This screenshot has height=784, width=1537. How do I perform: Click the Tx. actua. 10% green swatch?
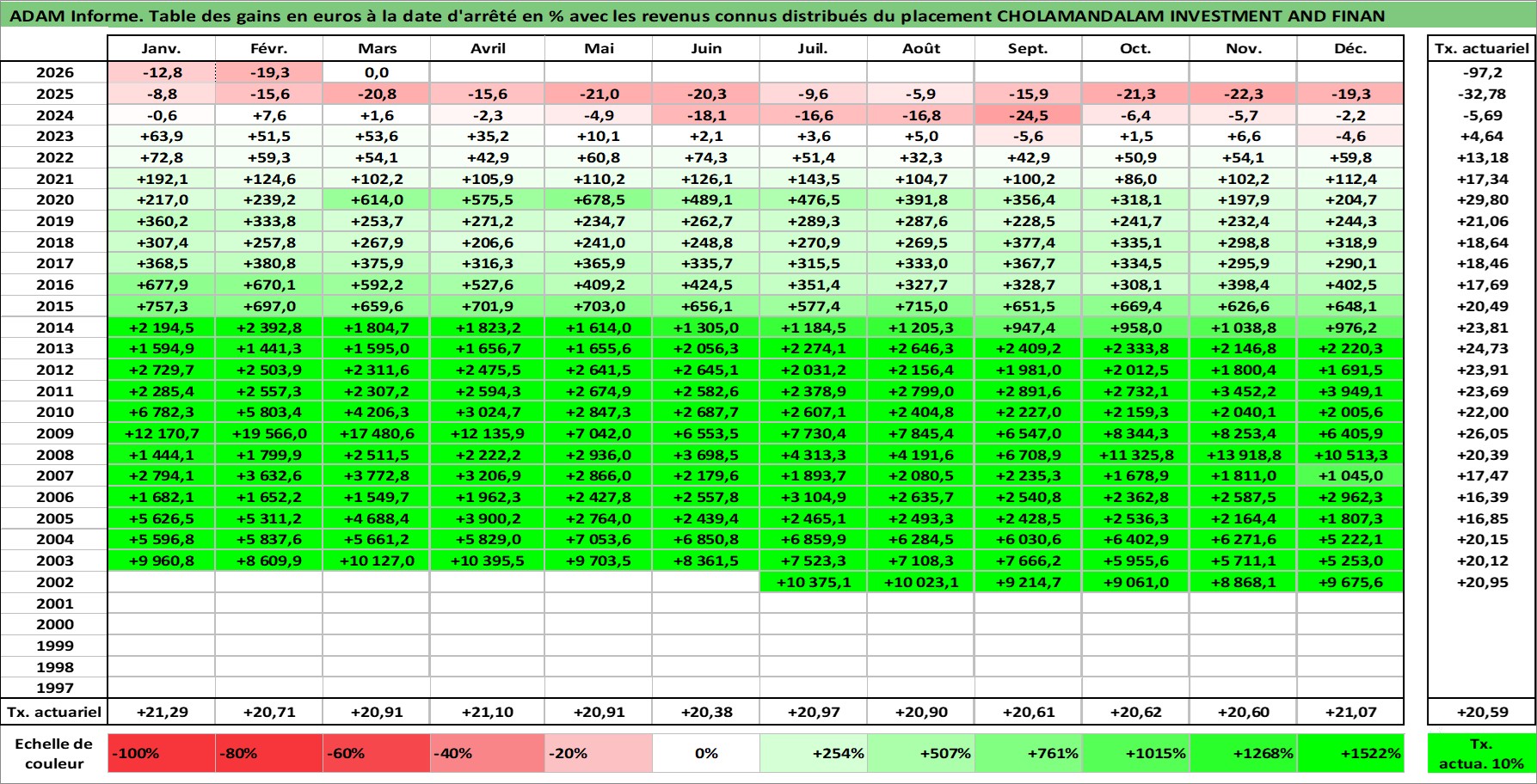pos(1482,753)
